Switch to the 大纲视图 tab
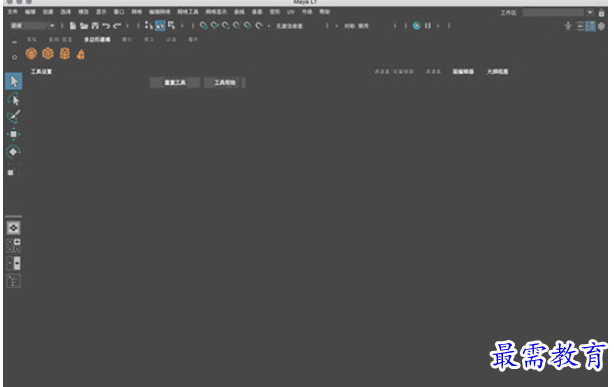 [x=497, y=72]
